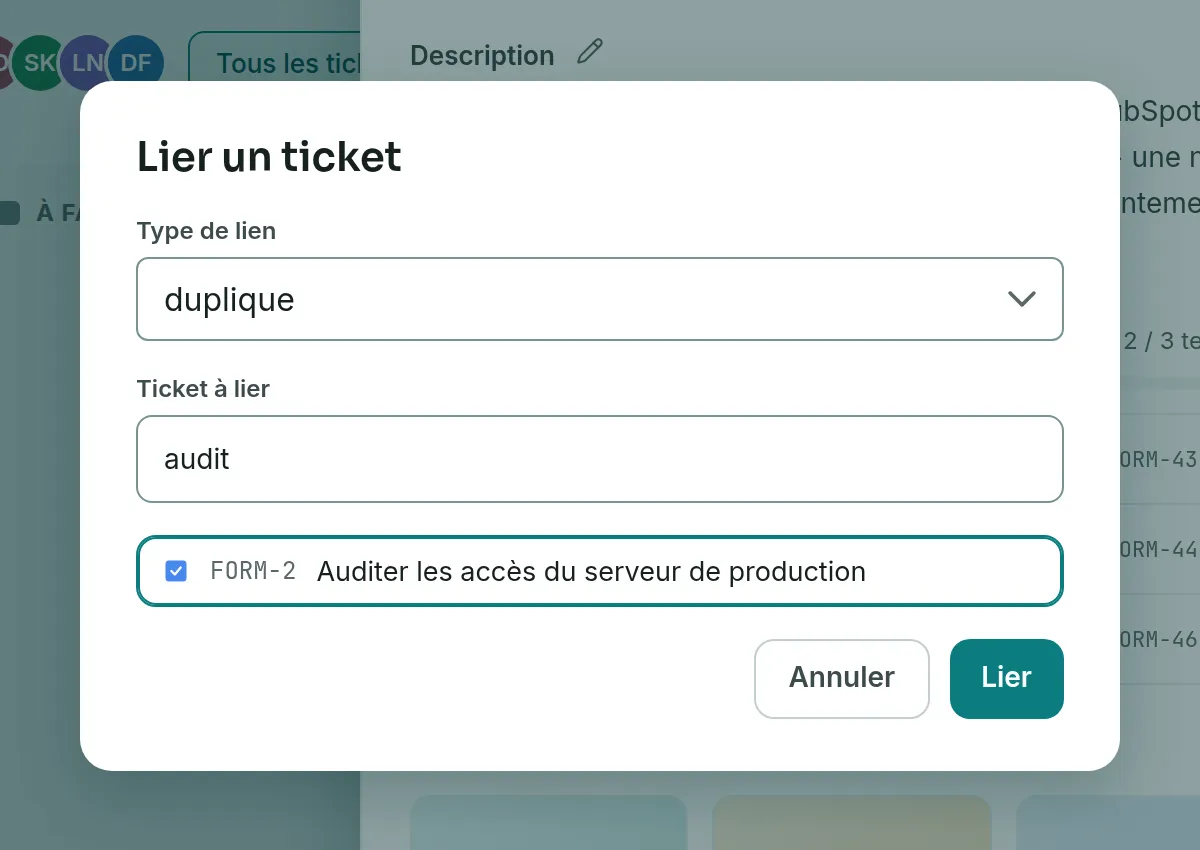Screen dimensions: 1200x850
Task: Uncheck the FORM-2 ticket checkbox
Action: 176,571
